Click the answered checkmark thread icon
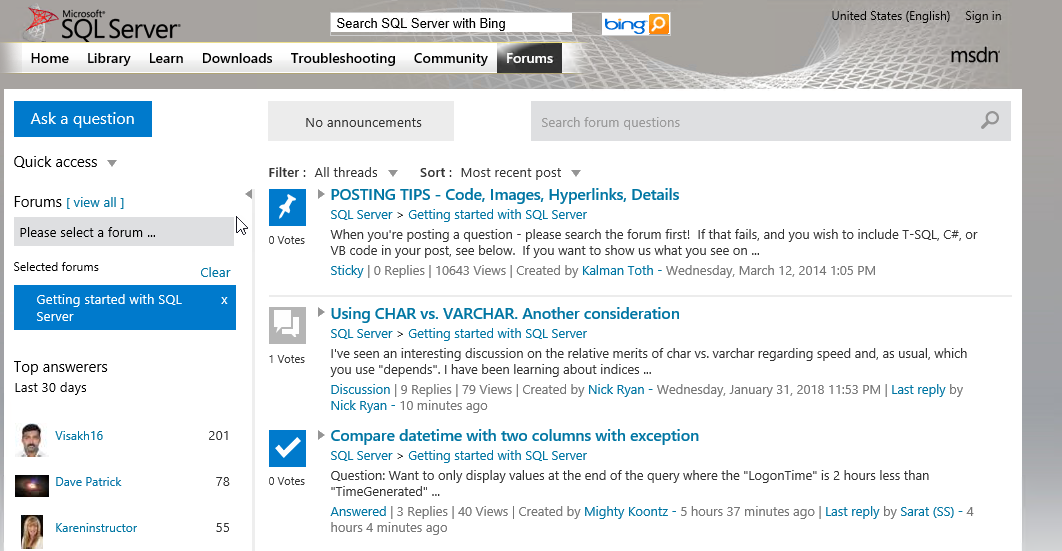Viewport: 1062px width, 551px height. click(x=288, y=448)
